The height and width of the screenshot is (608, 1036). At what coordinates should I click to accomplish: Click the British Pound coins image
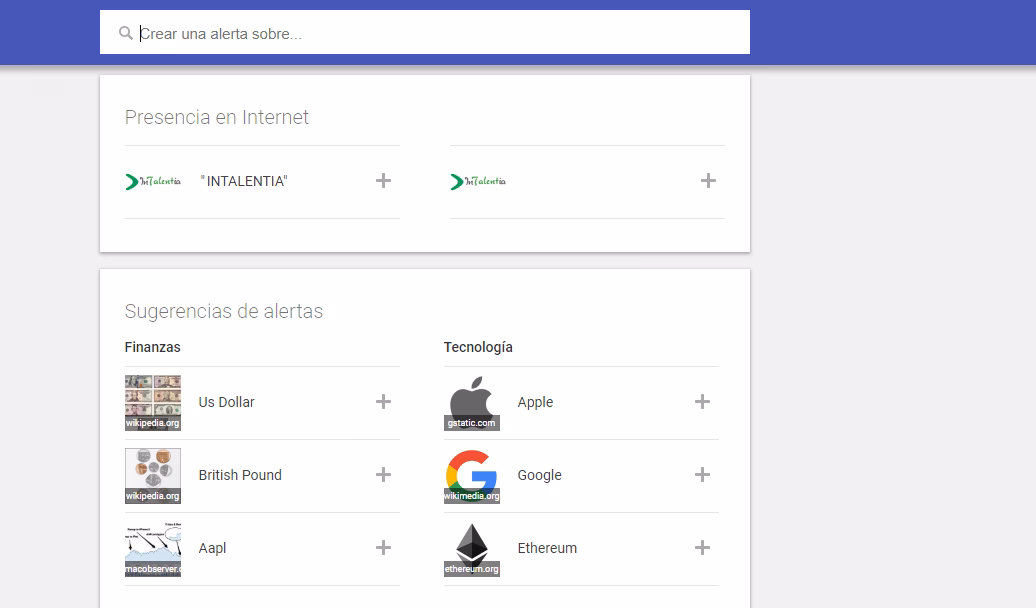pyautogui.click(x=152, y=475)
